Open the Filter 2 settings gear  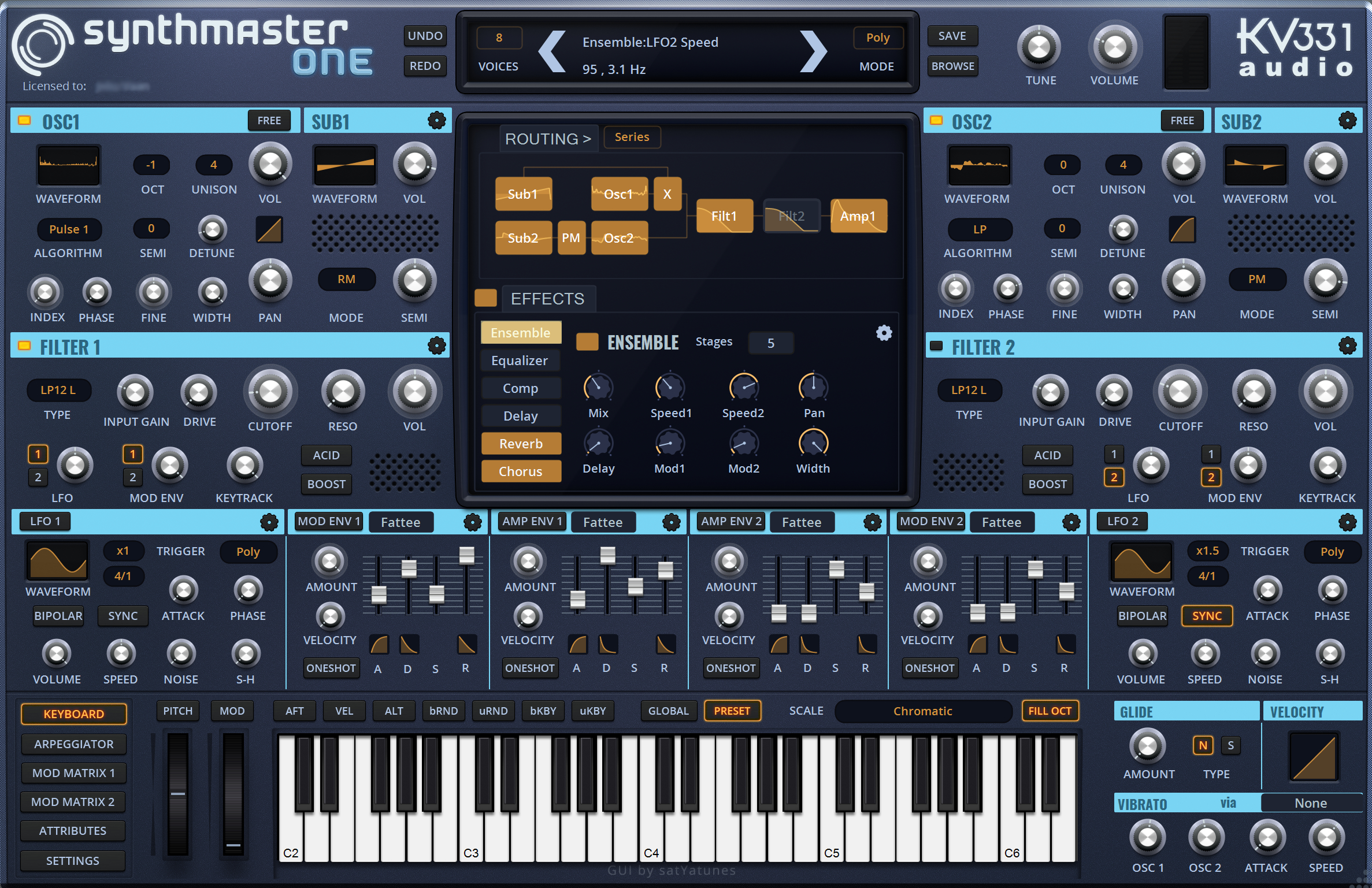(1348, 345)
